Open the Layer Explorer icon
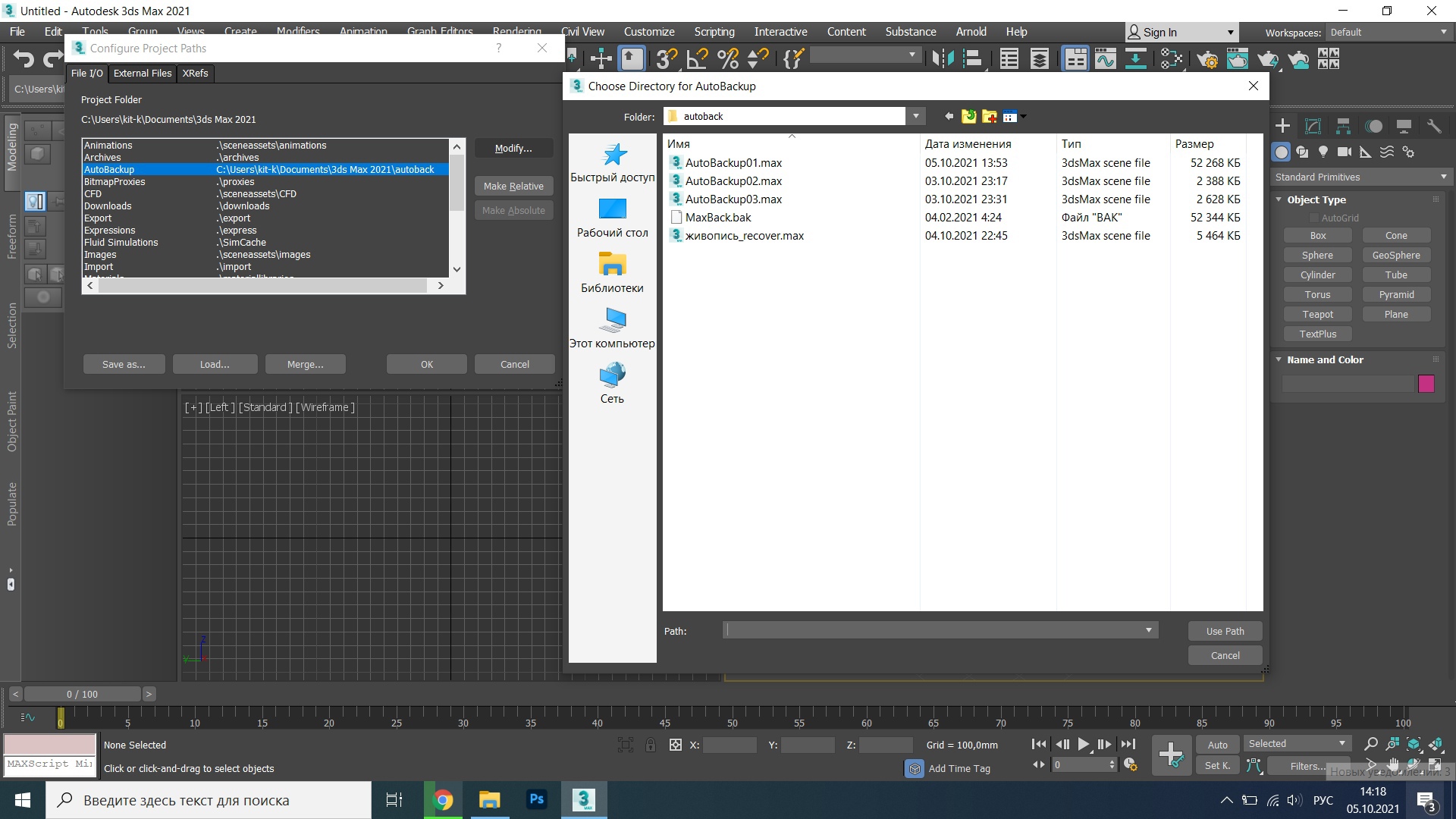The image size is (1456, 819). pos(1040,58)
